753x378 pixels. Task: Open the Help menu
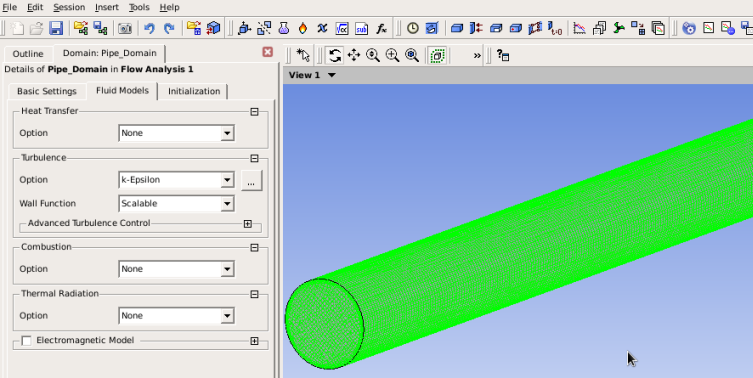tap(170, 7)
